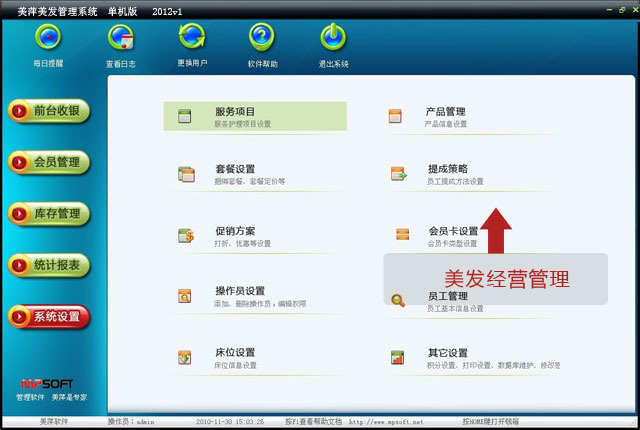Click the 更换用户 switch user icon

coord(191,38)
